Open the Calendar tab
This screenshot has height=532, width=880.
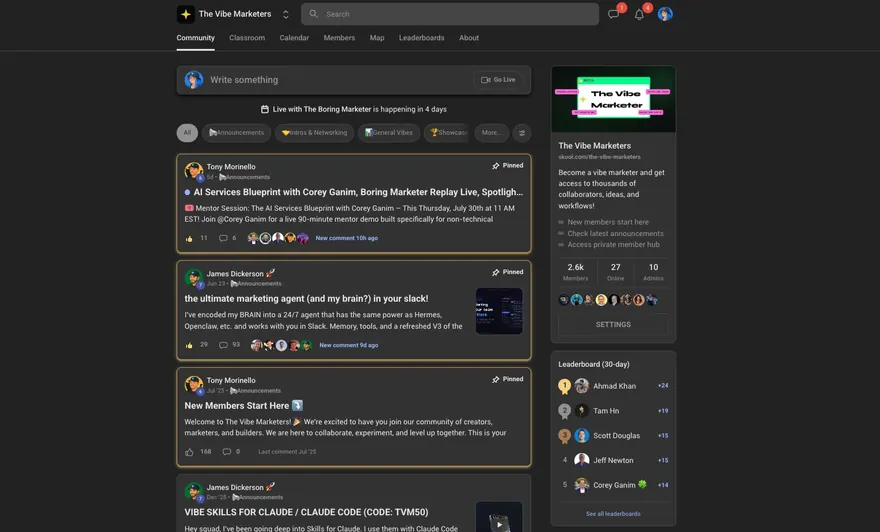(294, 38)
